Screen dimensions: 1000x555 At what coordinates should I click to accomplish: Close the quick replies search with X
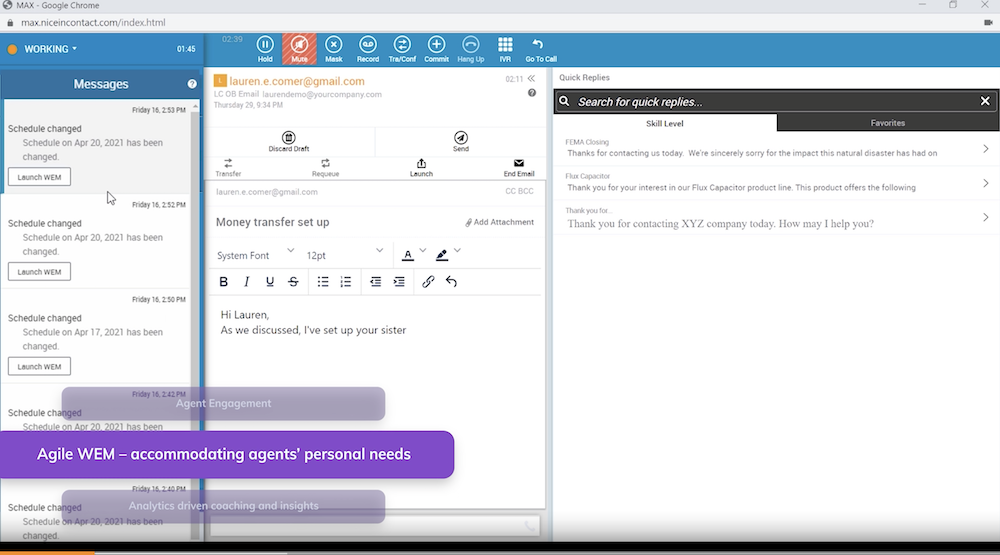(985, 101)
